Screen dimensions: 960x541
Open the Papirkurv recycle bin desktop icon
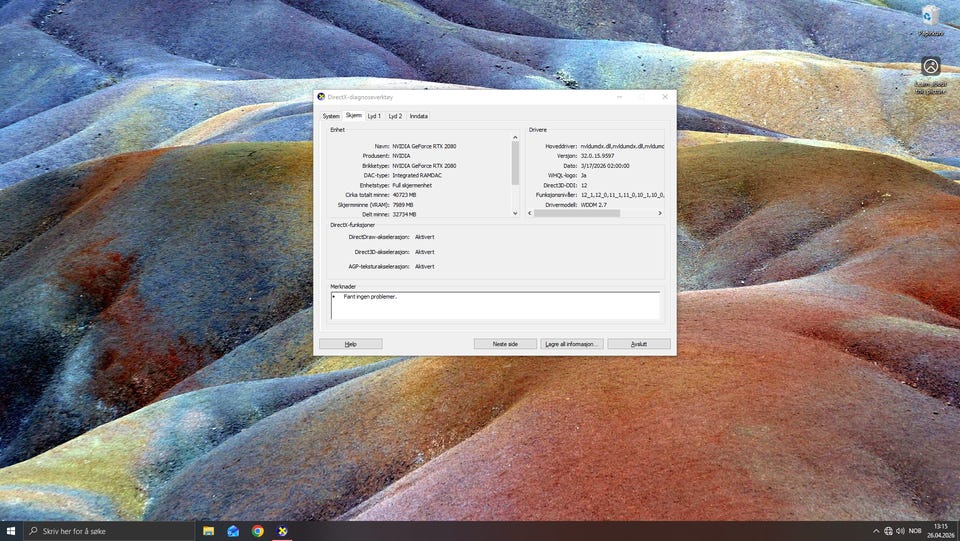[931, 20]
